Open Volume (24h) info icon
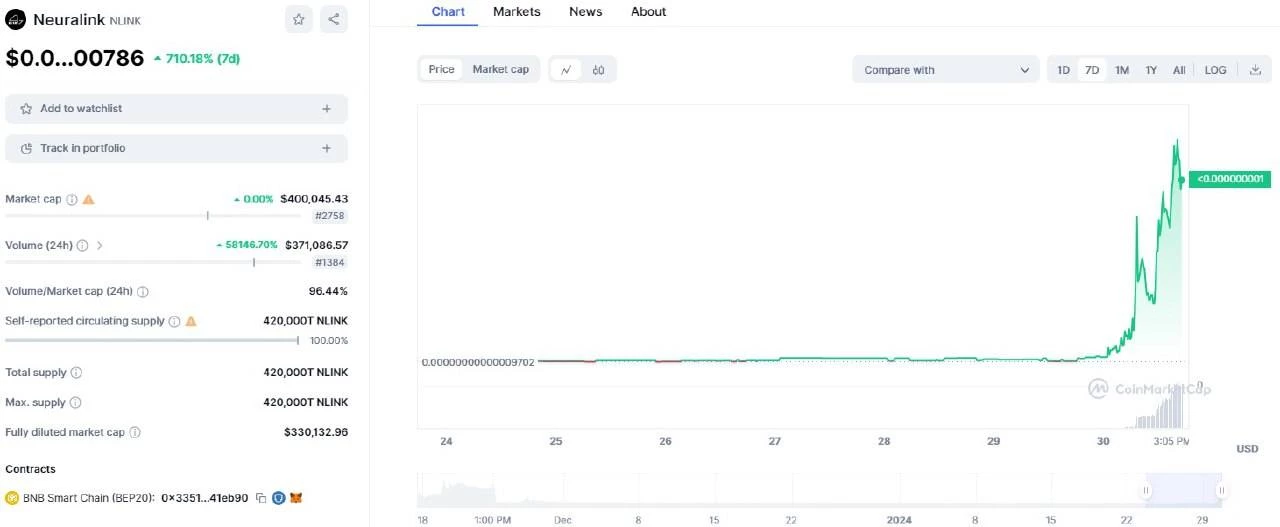Image resolution: width=1280 pixels, height=527 pixels. click(x=83, y=245)
